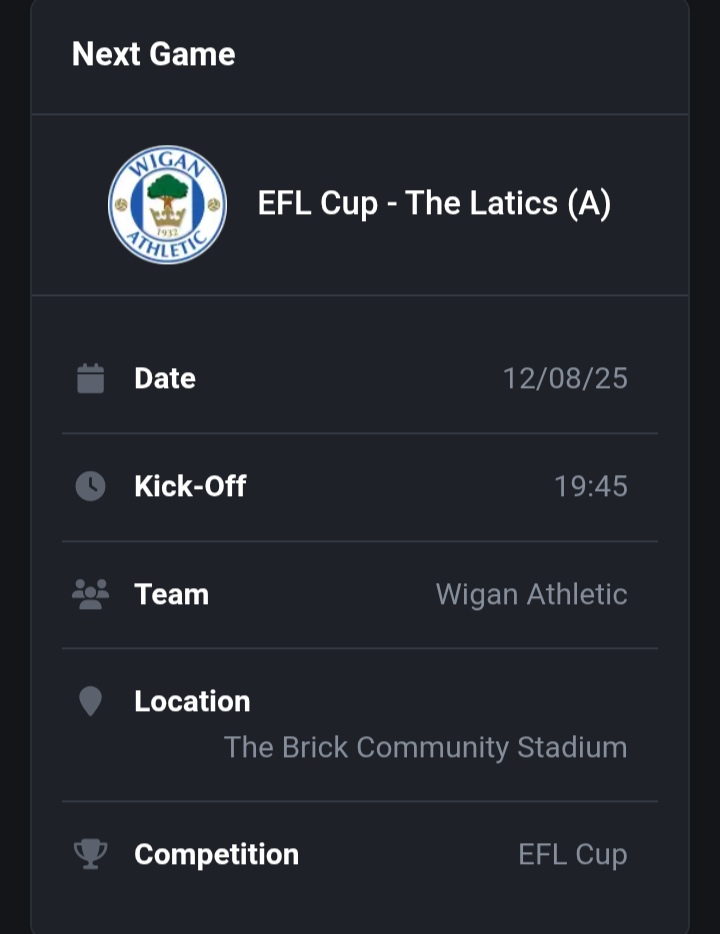Click the Kick-Off label
The width and height of the screenshot is (720, 934).
190,486
